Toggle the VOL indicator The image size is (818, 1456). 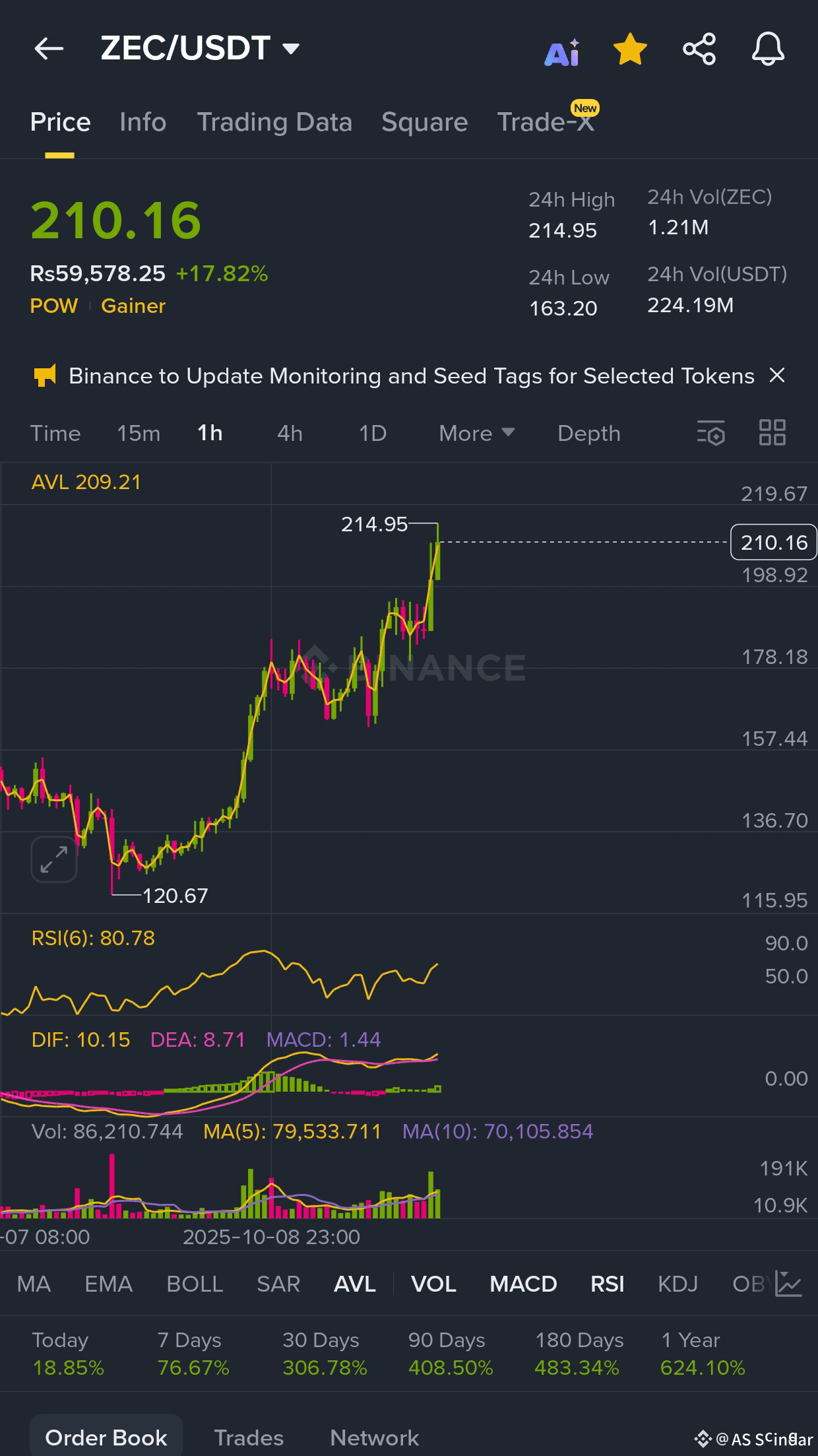[x=433, y=1284]
